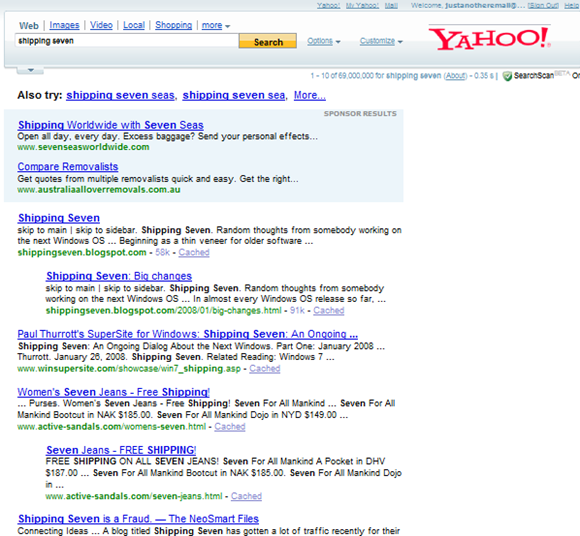Open the Shipping Seven blog result
580x536 pixels.
pyautogui.click(x=59, y=218)
